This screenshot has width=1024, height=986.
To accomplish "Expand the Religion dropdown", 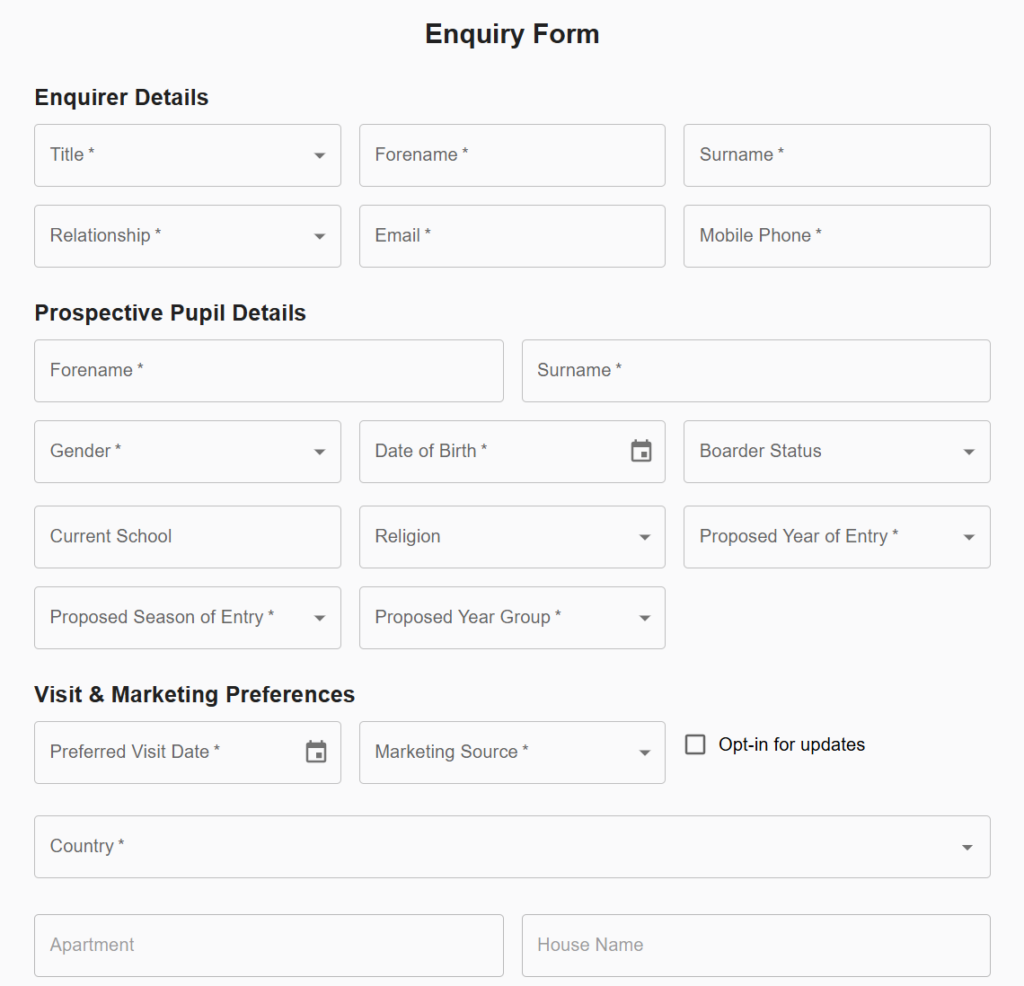I will (512, 537).
